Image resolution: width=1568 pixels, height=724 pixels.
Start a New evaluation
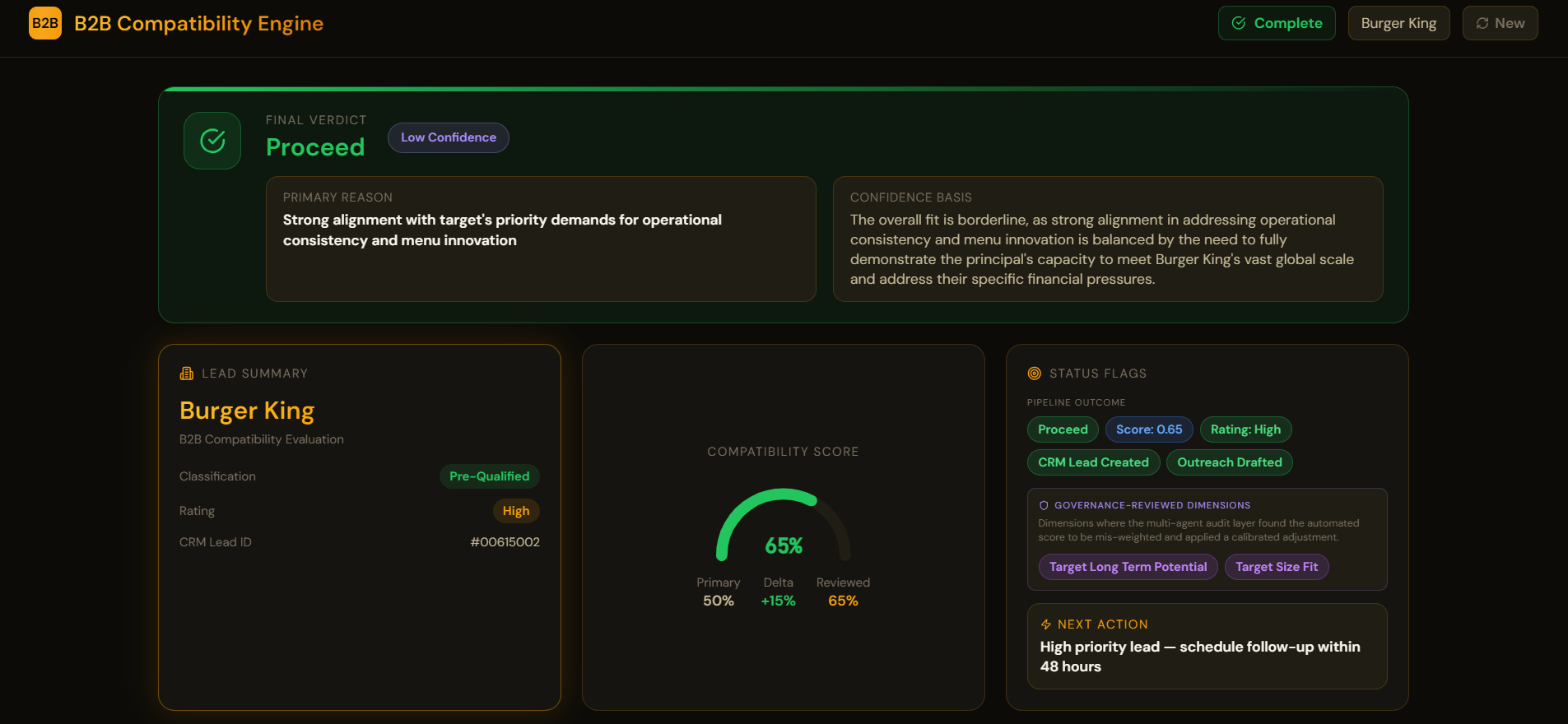pos(1500,23)
